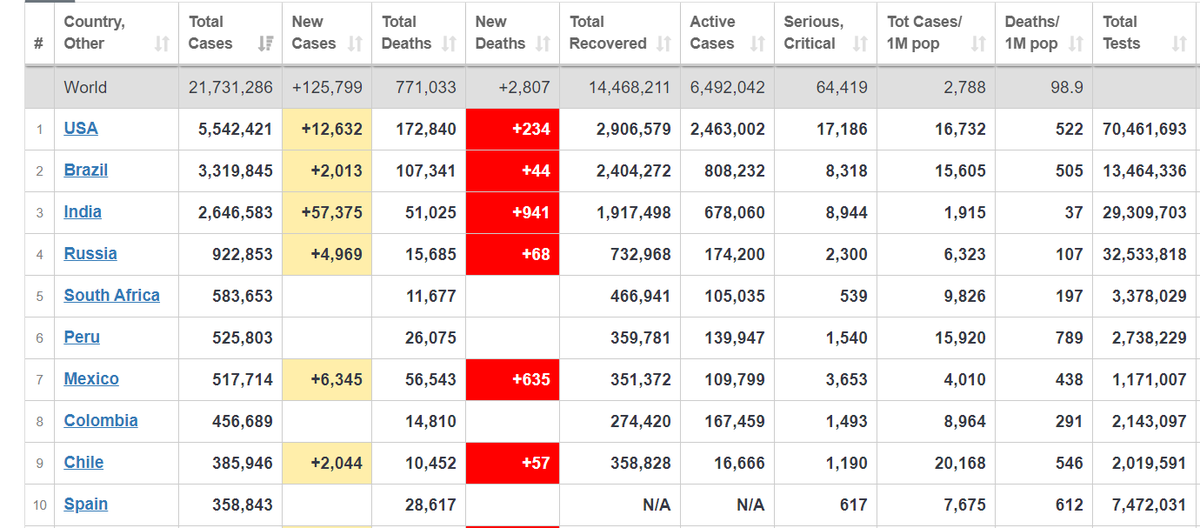Viewport: 1200px width, 528px height.
Task: Click Peru total deaths 26,075
Action: (x=431, y=338)
